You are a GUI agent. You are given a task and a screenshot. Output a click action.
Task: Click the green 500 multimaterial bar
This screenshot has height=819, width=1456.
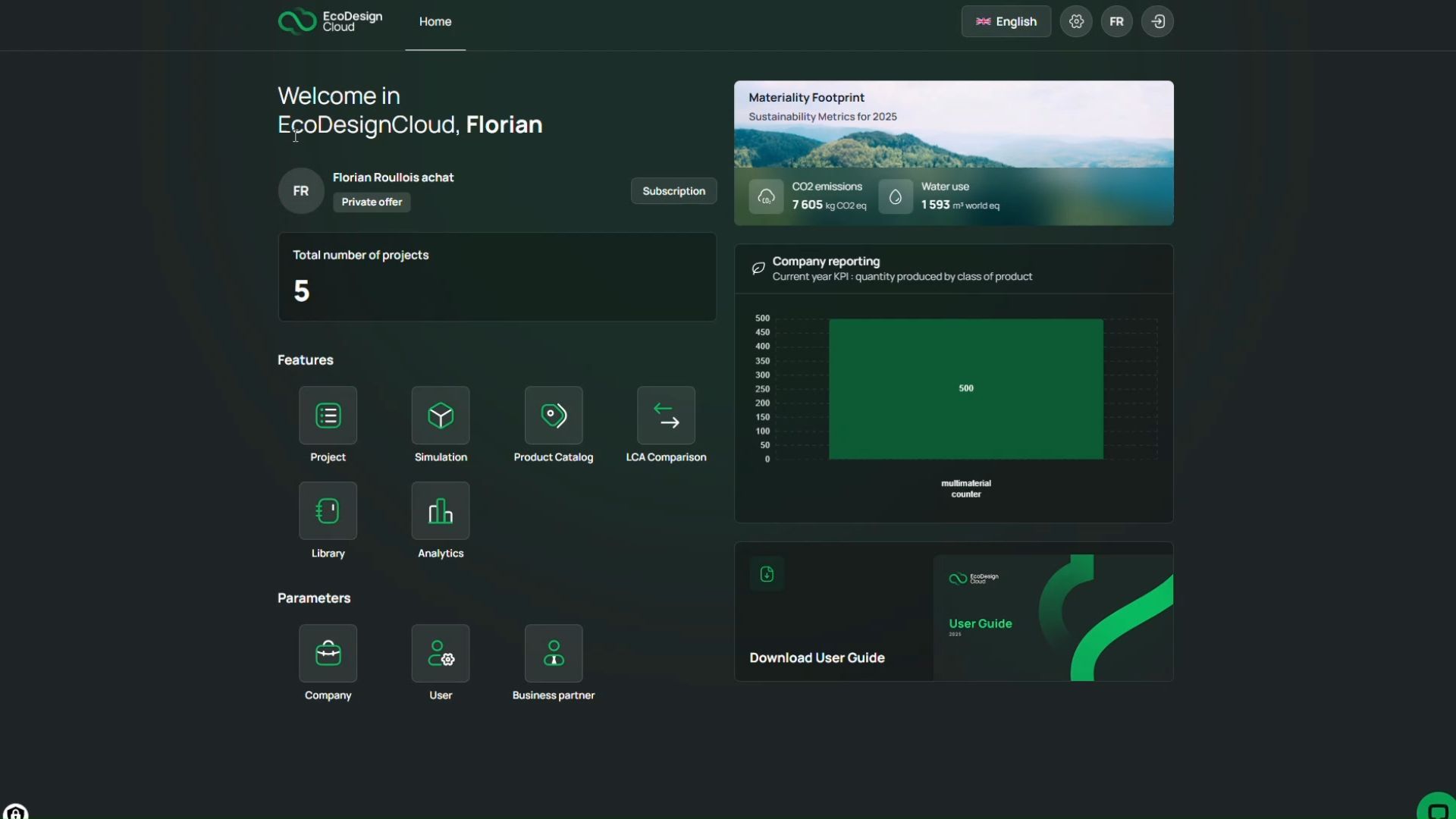(x=965, y=388)
